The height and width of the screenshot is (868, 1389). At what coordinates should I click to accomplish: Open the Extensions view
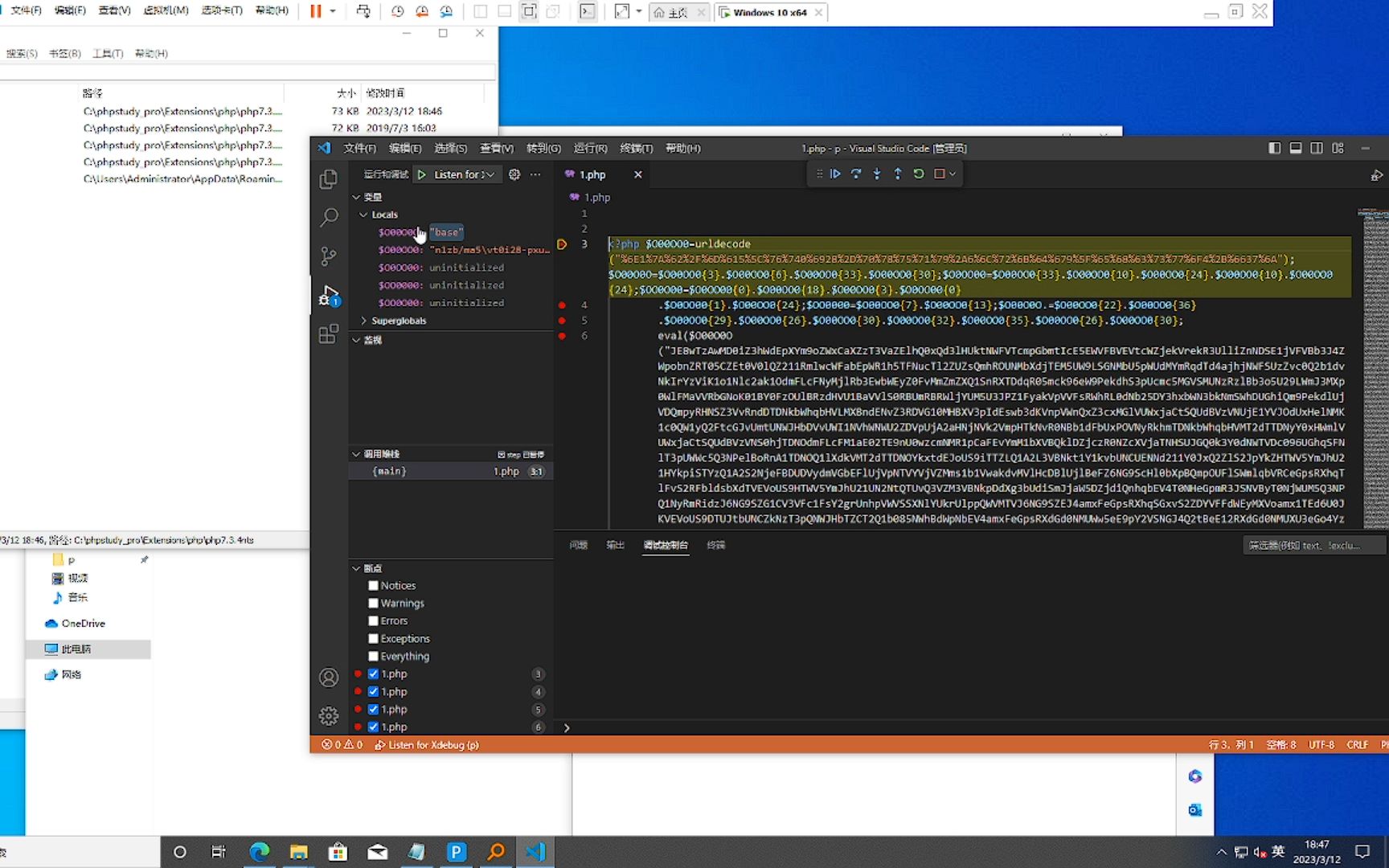(329, 334)
